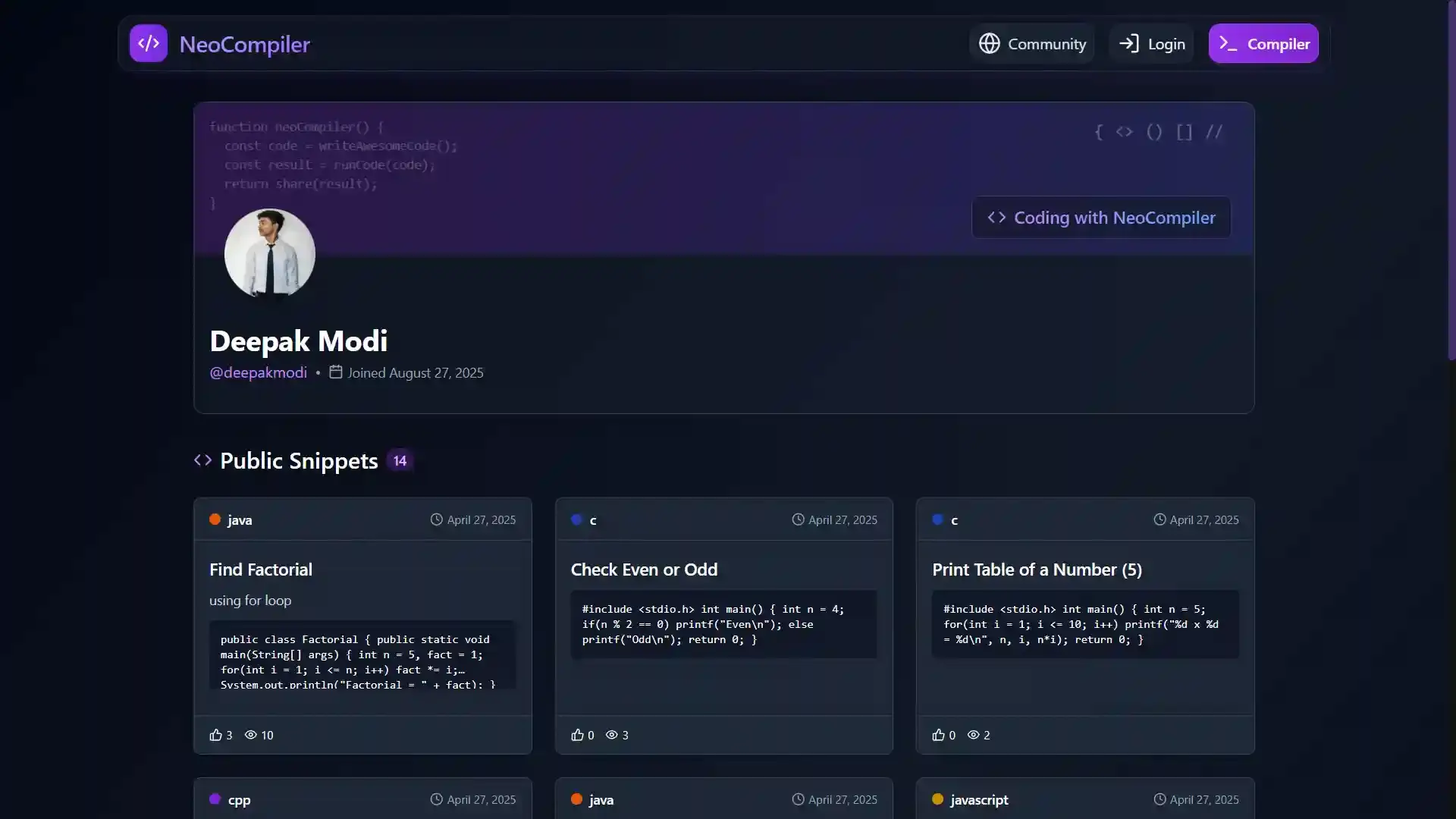Open Community via the globe icon
The width and height of the screenshot is (1456, 819).
click(989, 43)
